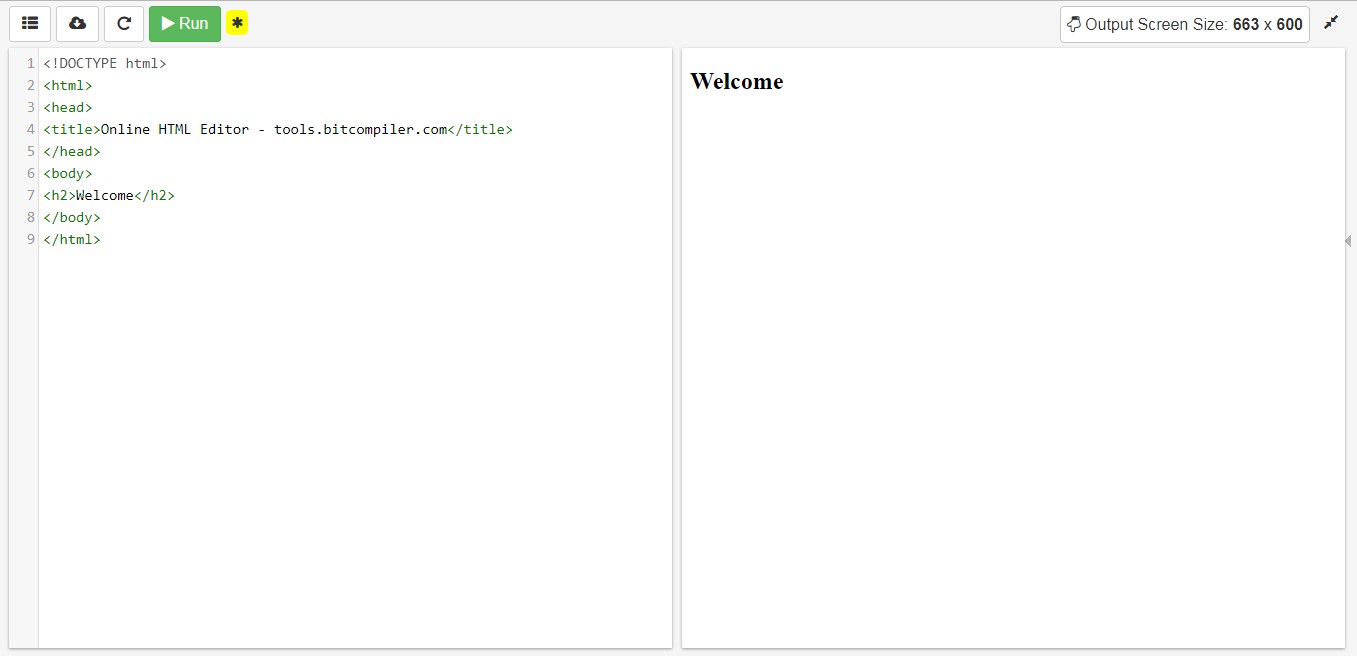Click the yellow asterisk icon
The height and width of the screenshot is (656, 1357).
tap(237, 22)
